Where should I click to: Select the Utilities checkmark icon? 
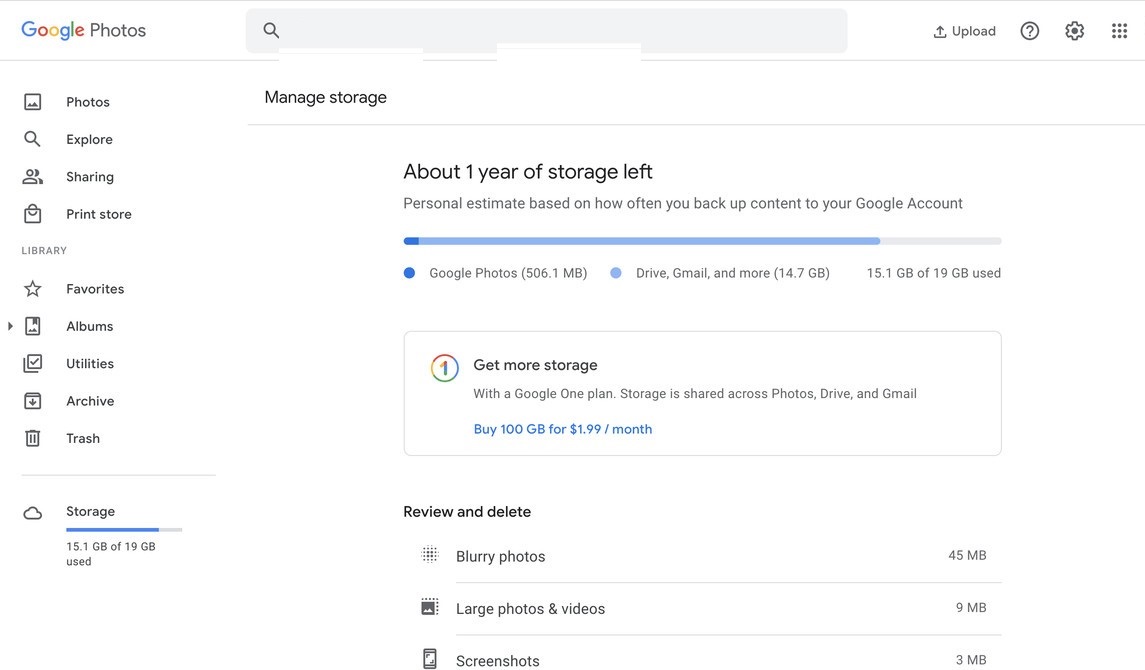(x=33, y=364)
